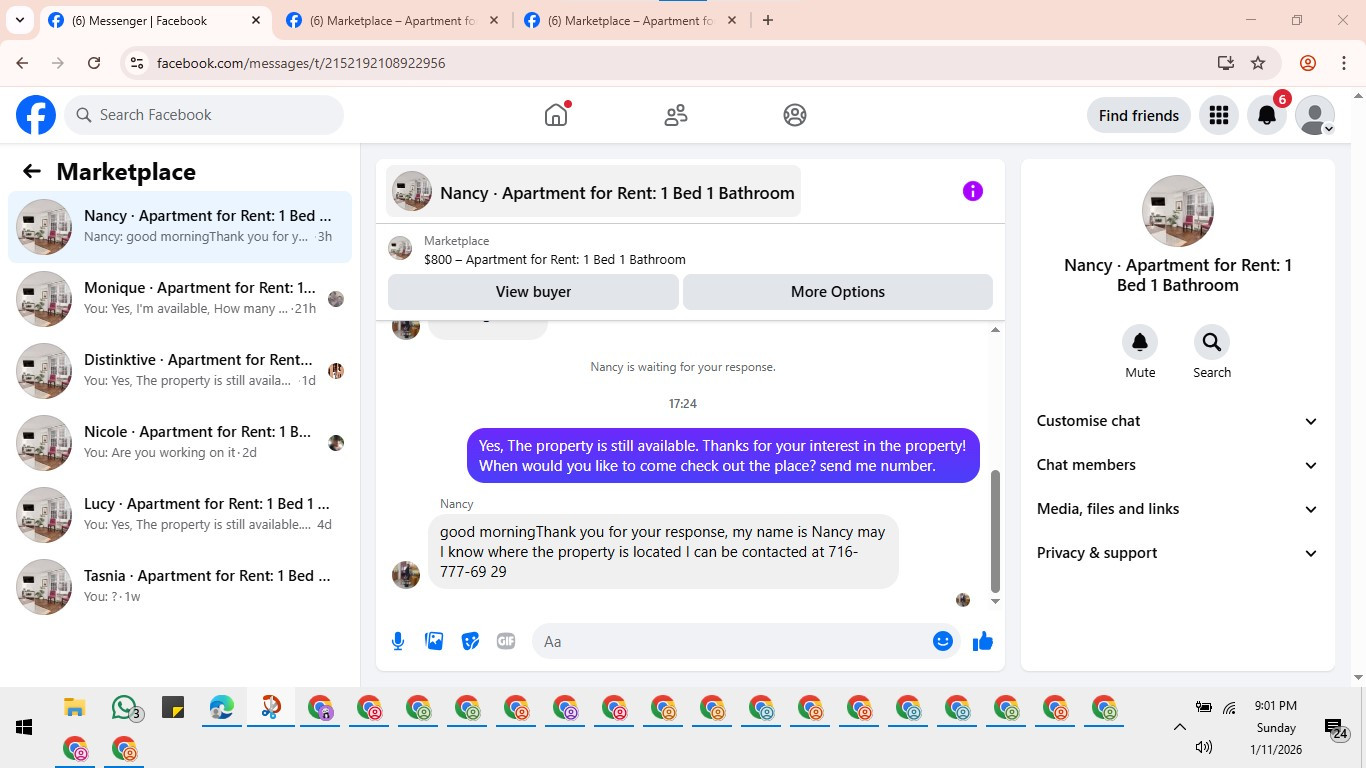Open the Groups icon in top navigation
This screenshot has height=768, width=1366.
[x=795, y=115]
